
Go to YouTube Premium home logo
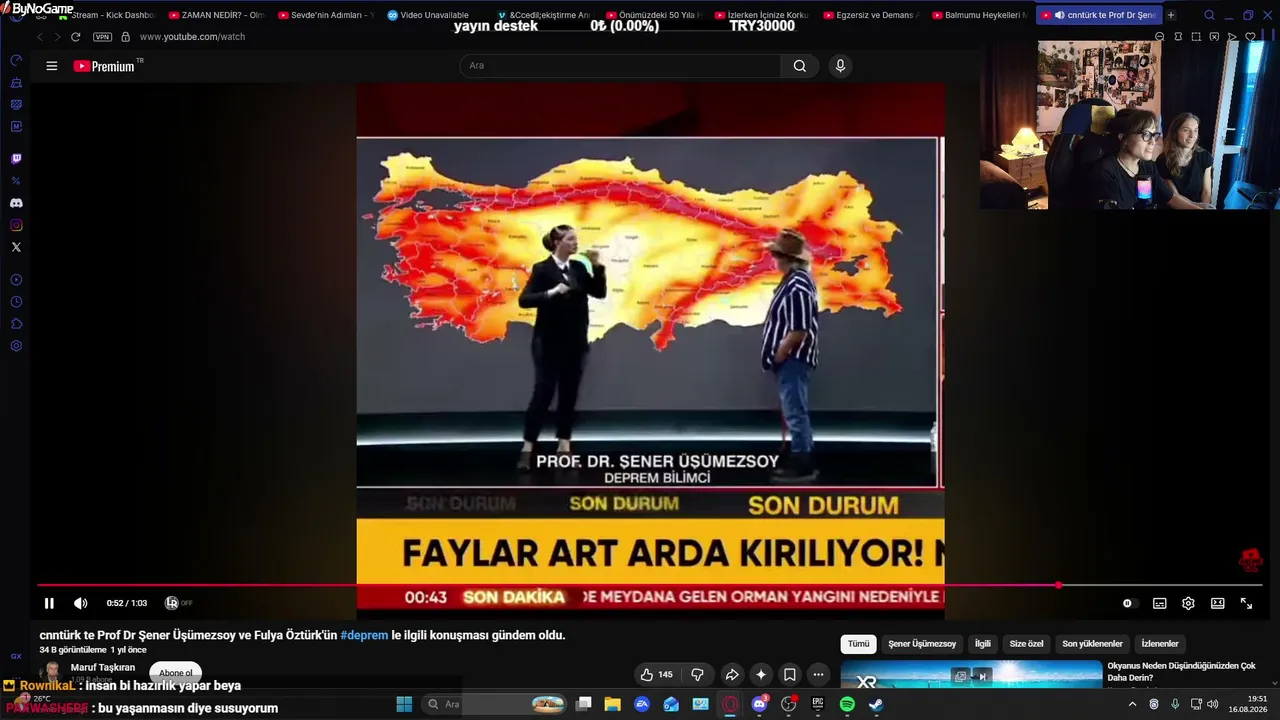[104, 66]
